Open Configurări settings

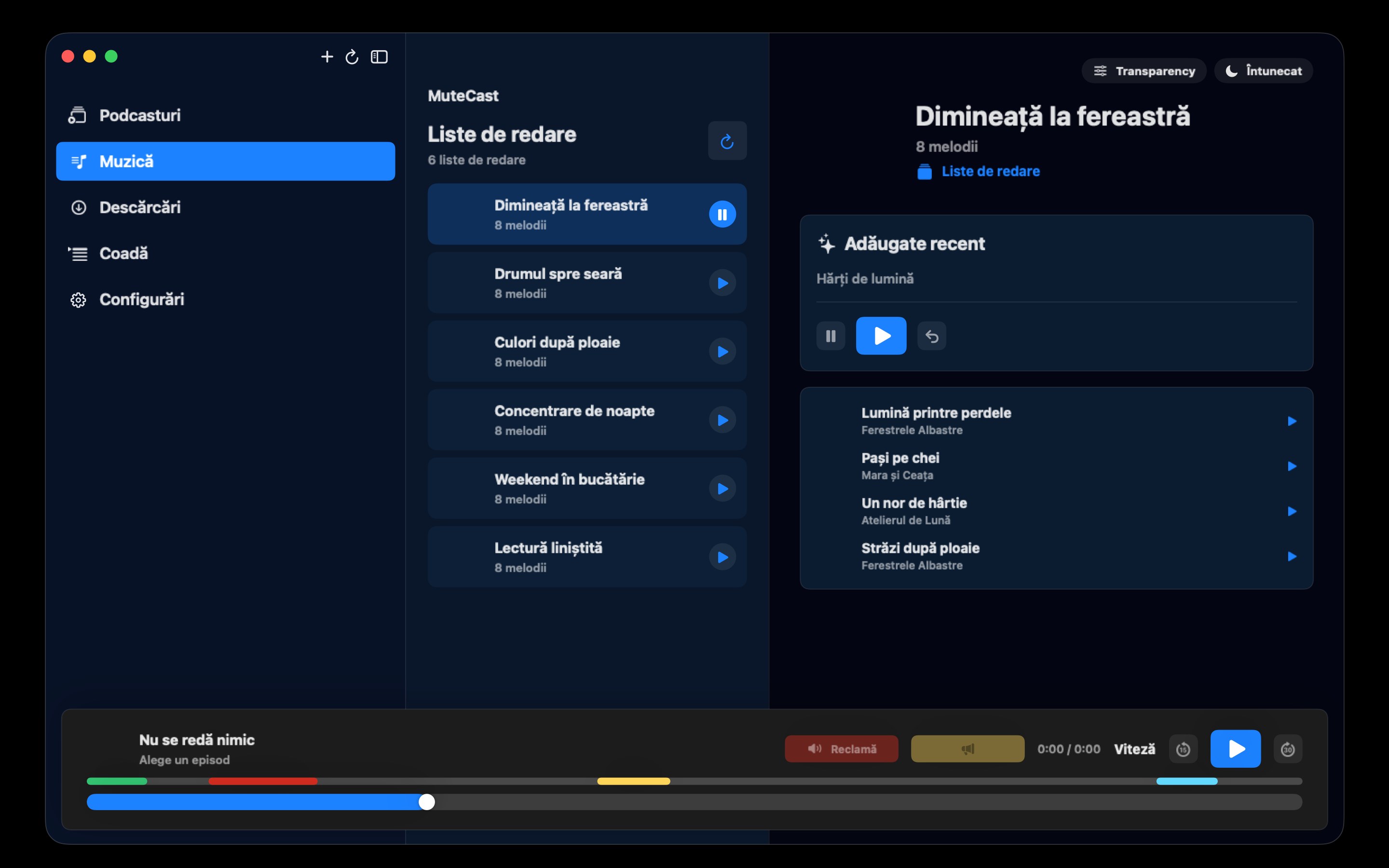(225, 299)
